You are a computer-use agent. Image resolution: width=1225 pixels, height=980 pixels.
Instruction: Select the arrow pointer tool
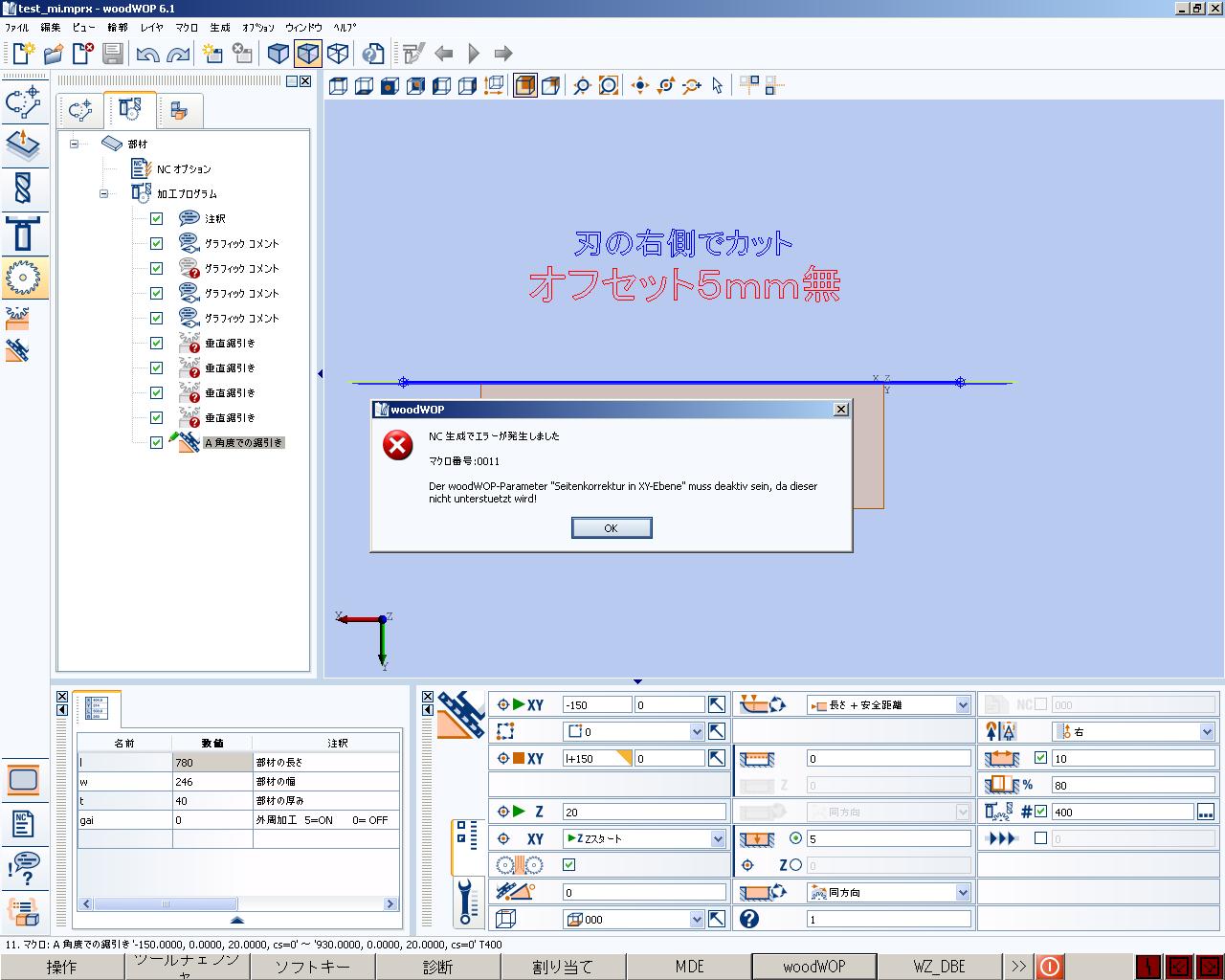[x=718, y=86]
